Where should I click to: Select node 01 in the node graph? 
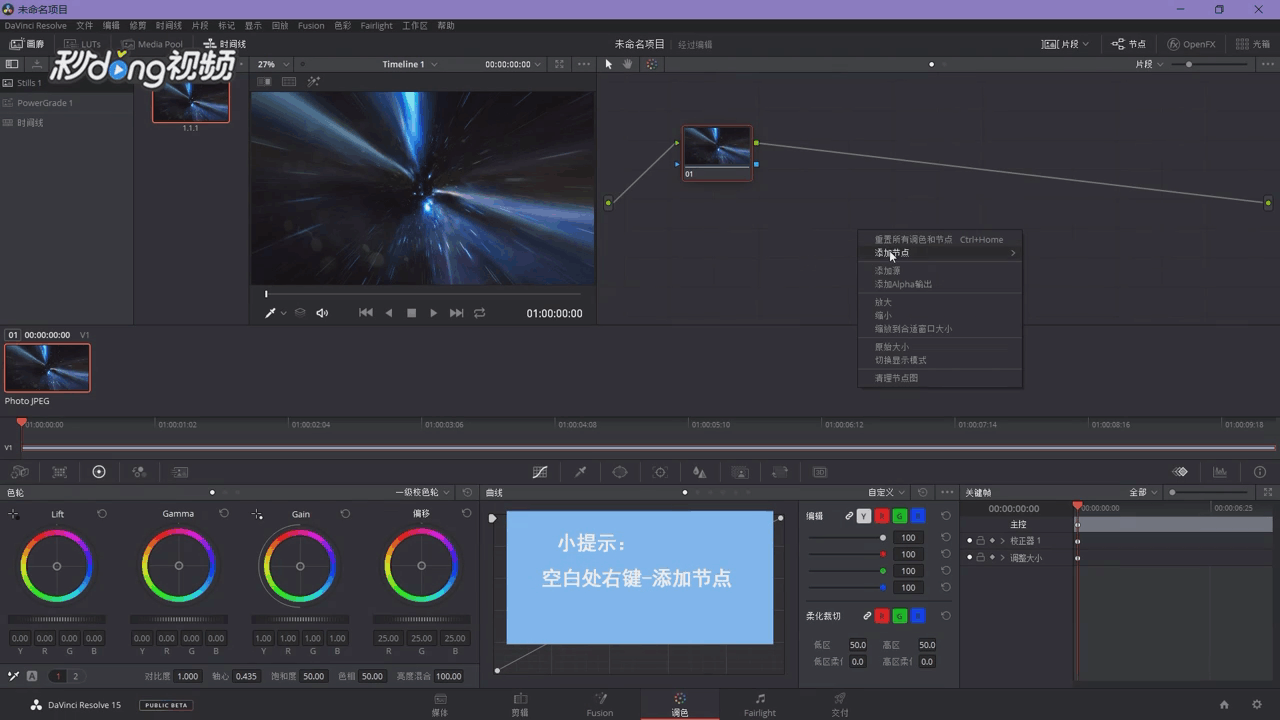pyautogui.click(x=717, y=152)
